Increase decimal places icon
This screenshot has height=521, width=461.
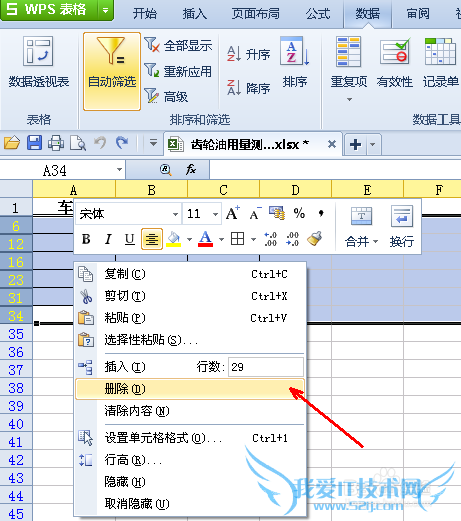point(270,239)
